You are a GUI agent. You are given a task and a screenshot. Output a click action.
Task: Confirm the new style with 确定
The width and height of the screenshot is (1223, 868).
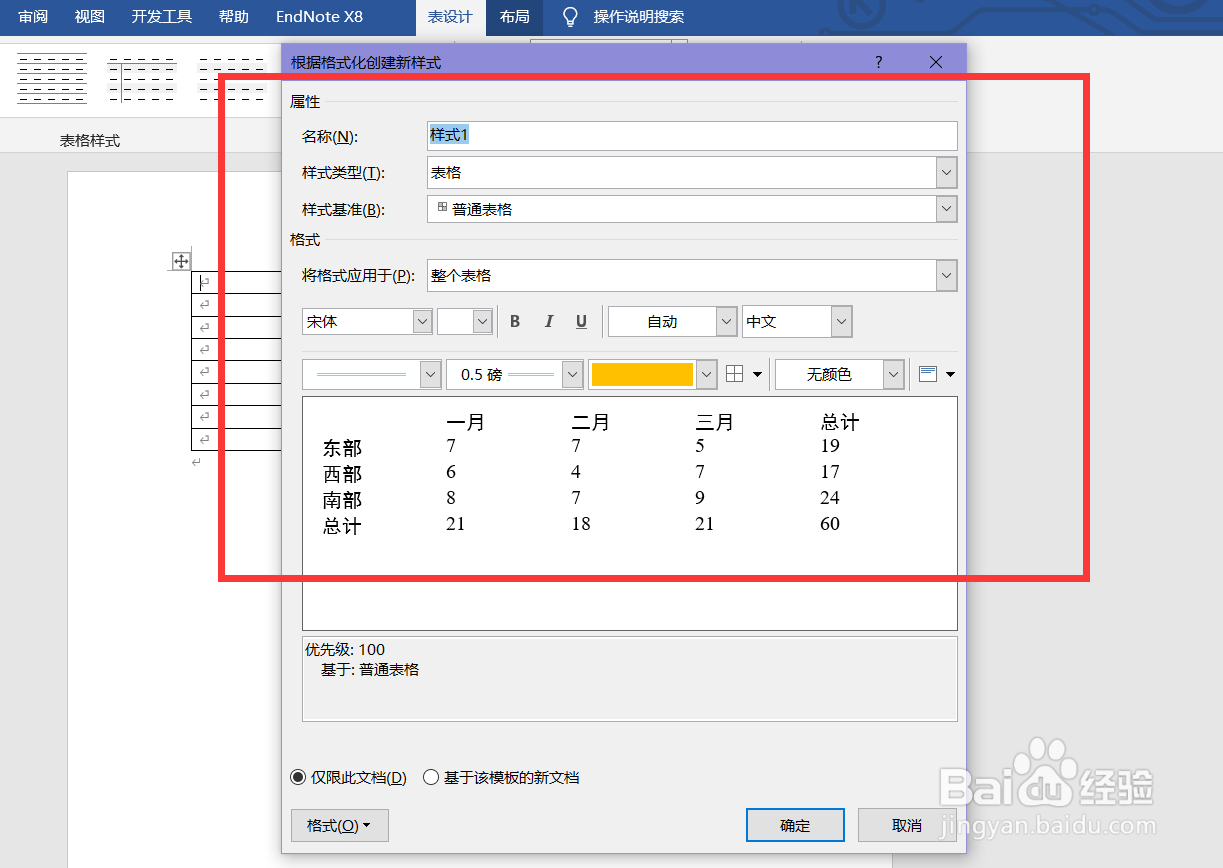tap(795, 824)
